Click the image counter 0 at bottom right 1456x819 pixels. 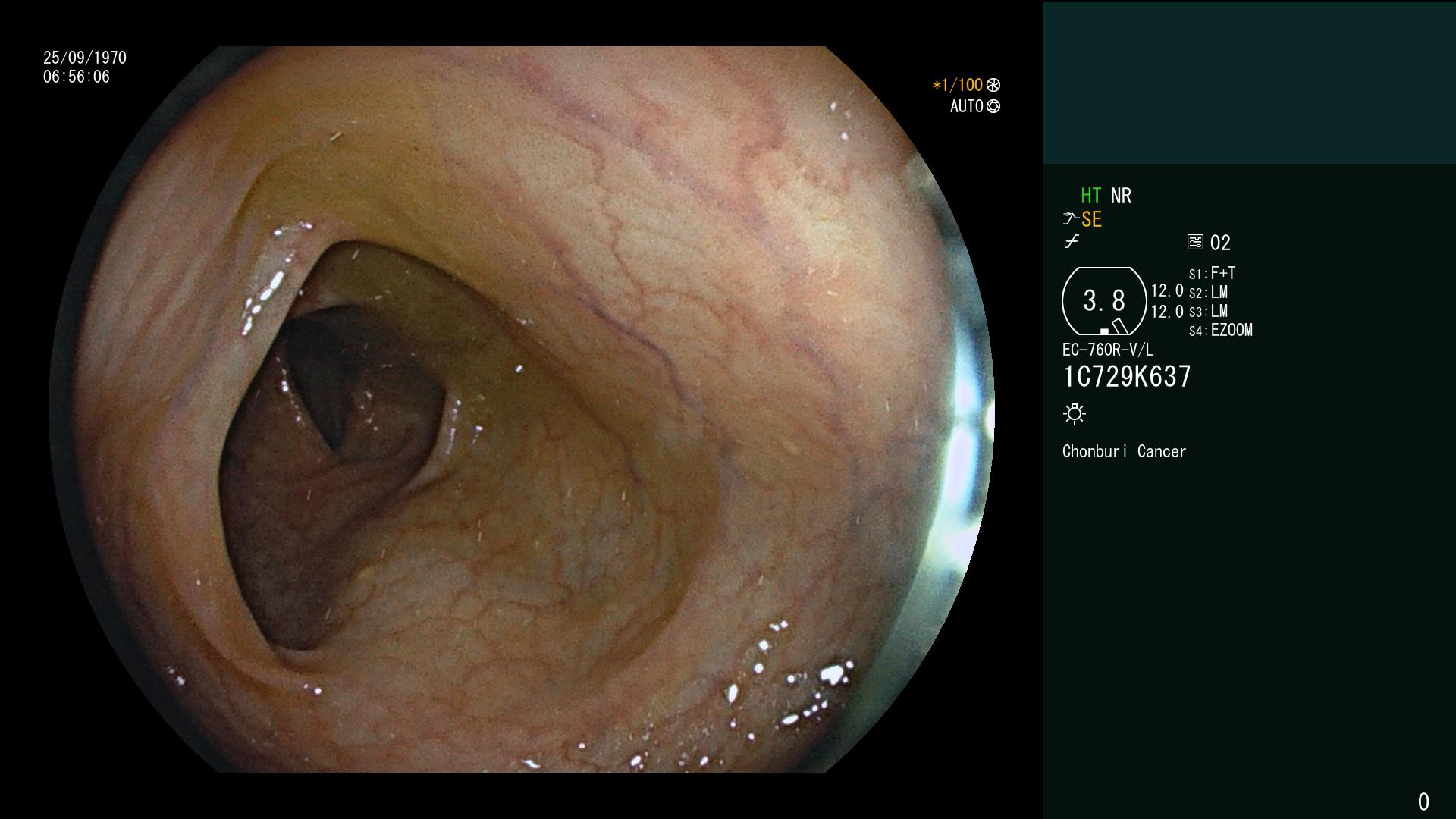[x=1423, y=802]
